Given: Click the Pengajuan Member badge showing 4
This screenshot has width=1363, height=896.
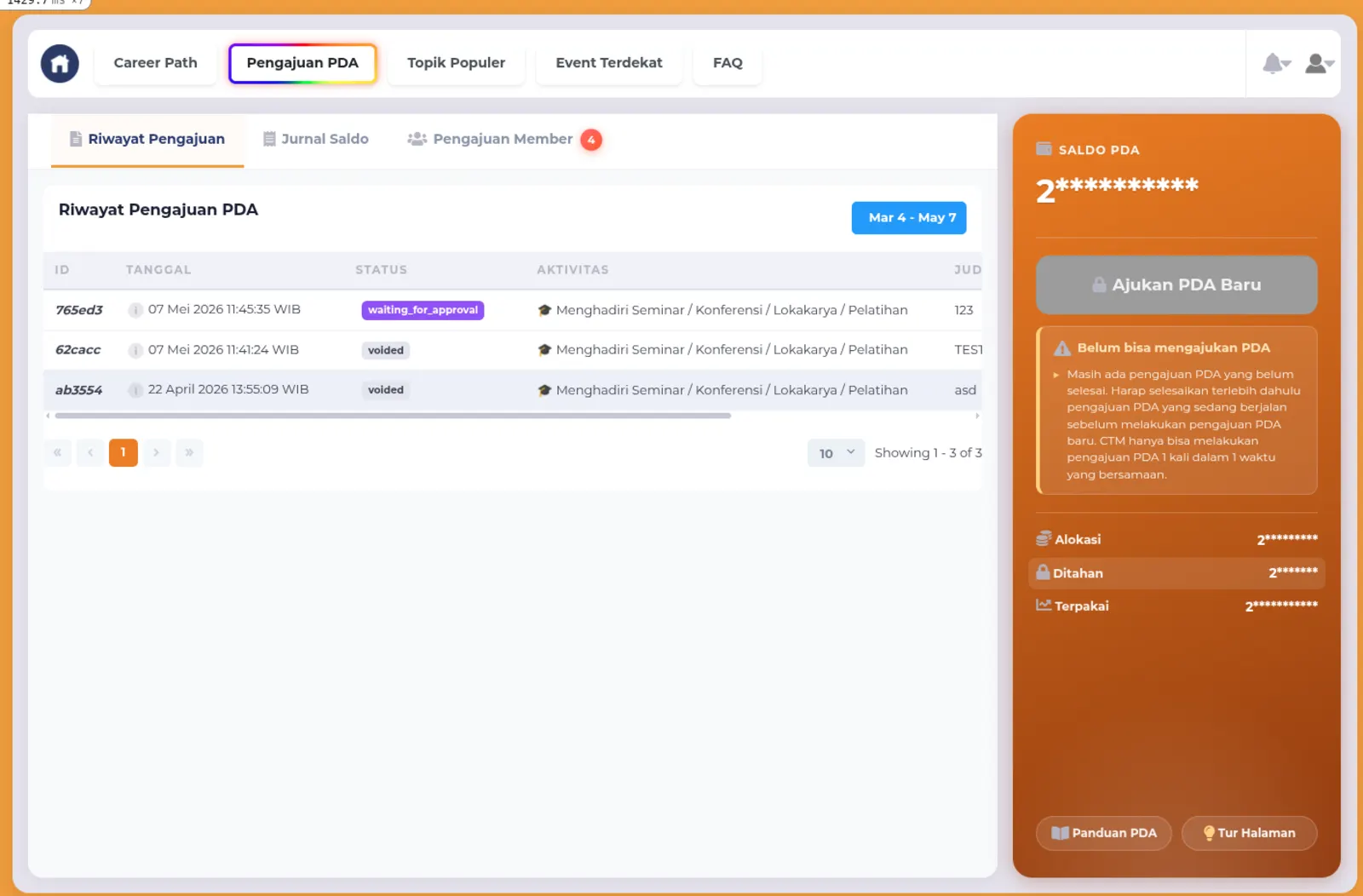Looking at the screenshot, I should [x=591, y=140].
